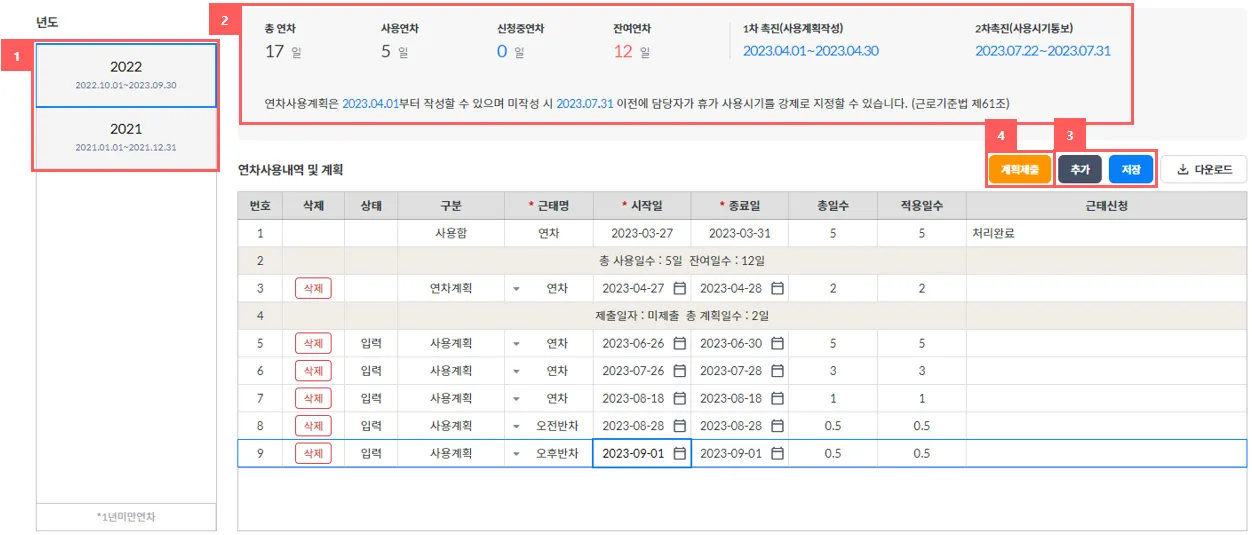This screenshot has height=535, width=1252.
Task: Click the 사용함 cell in row 1
Action: tap(451, 233)
